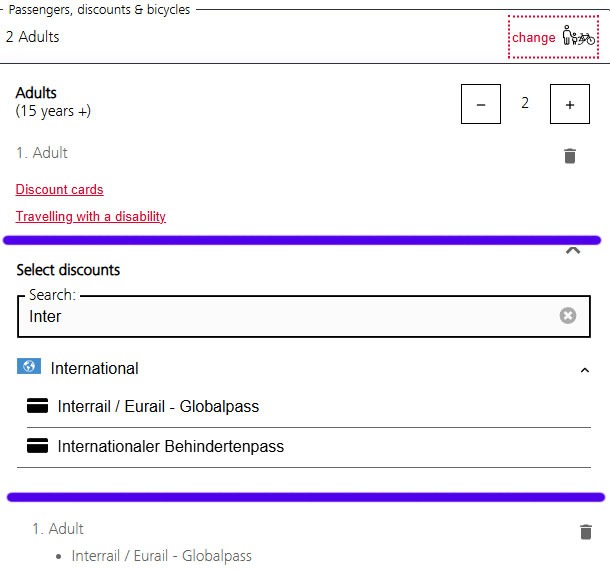Increase adult count with plus button
Image resolution: width=610 pixels, height=575 pixels.
pyautogui.click(x=570, y=104)
